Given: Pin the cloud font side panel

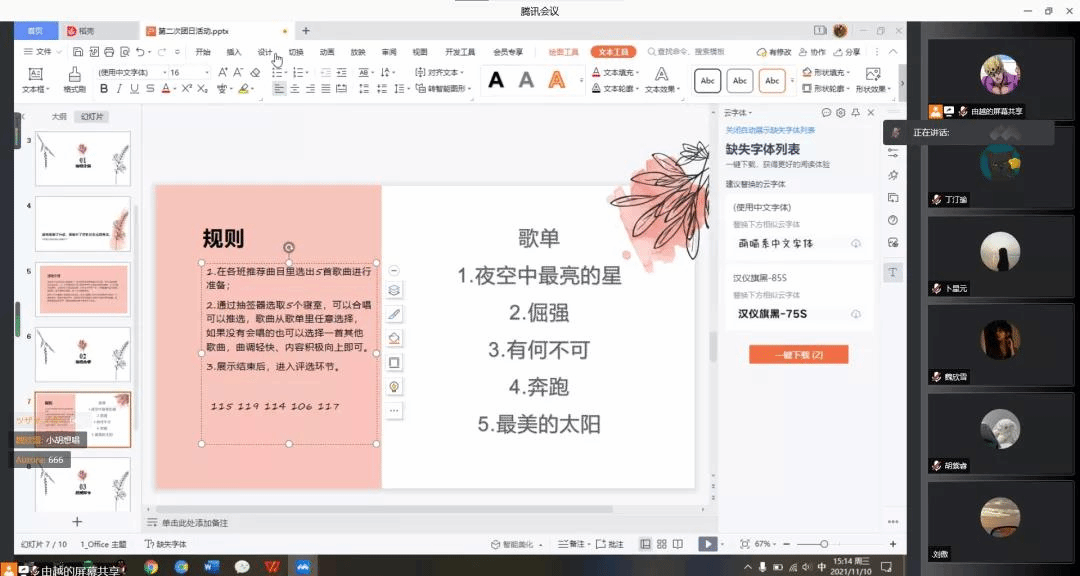Looking at the screenshot, I should [x=856, y=113].
